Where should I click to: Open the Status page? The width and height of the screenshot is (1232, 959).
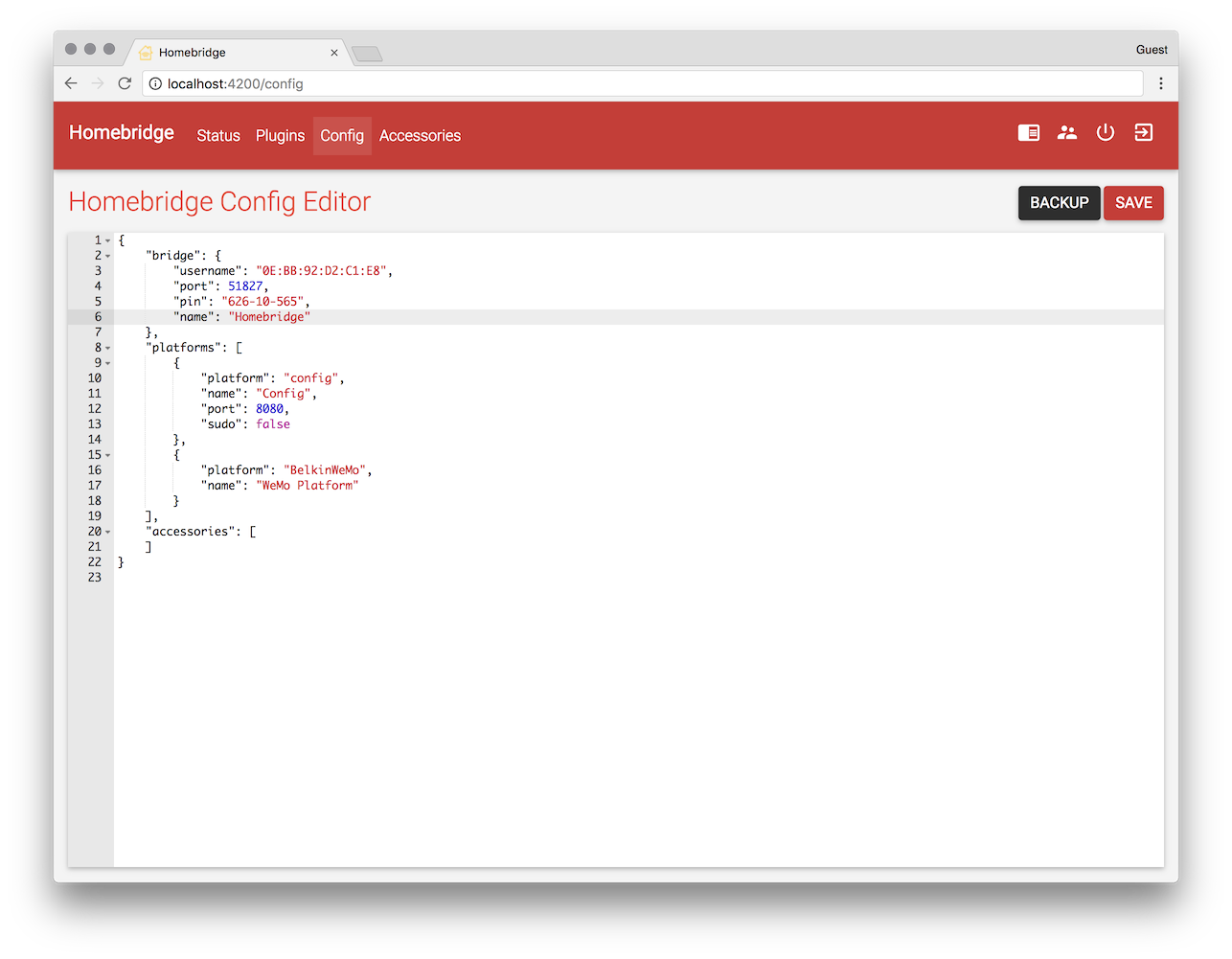(x=218, y=136)
